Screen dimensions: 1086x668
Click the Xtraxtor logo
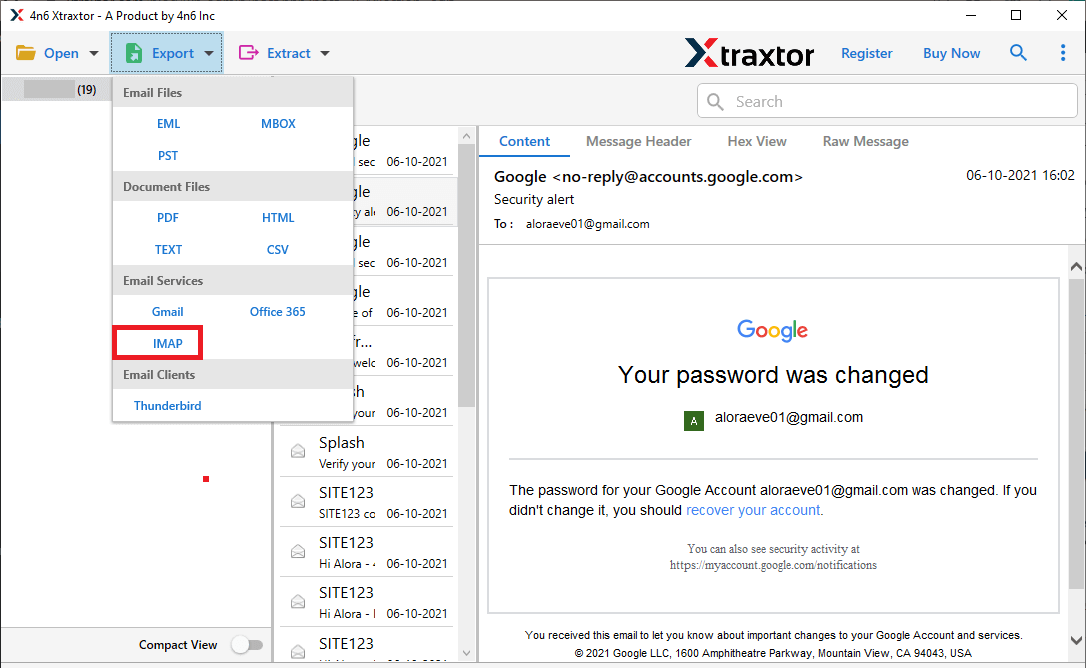(749, 53)
